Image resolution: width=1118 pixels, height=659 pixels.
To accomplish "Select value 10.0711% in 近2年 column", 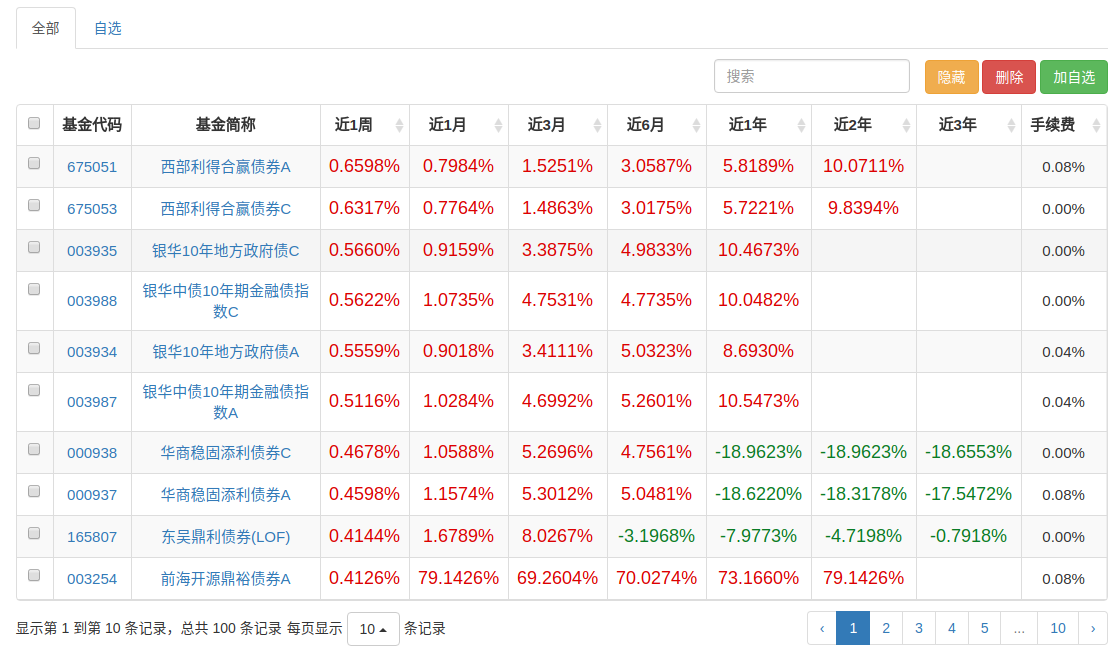I will pos(863,166).
